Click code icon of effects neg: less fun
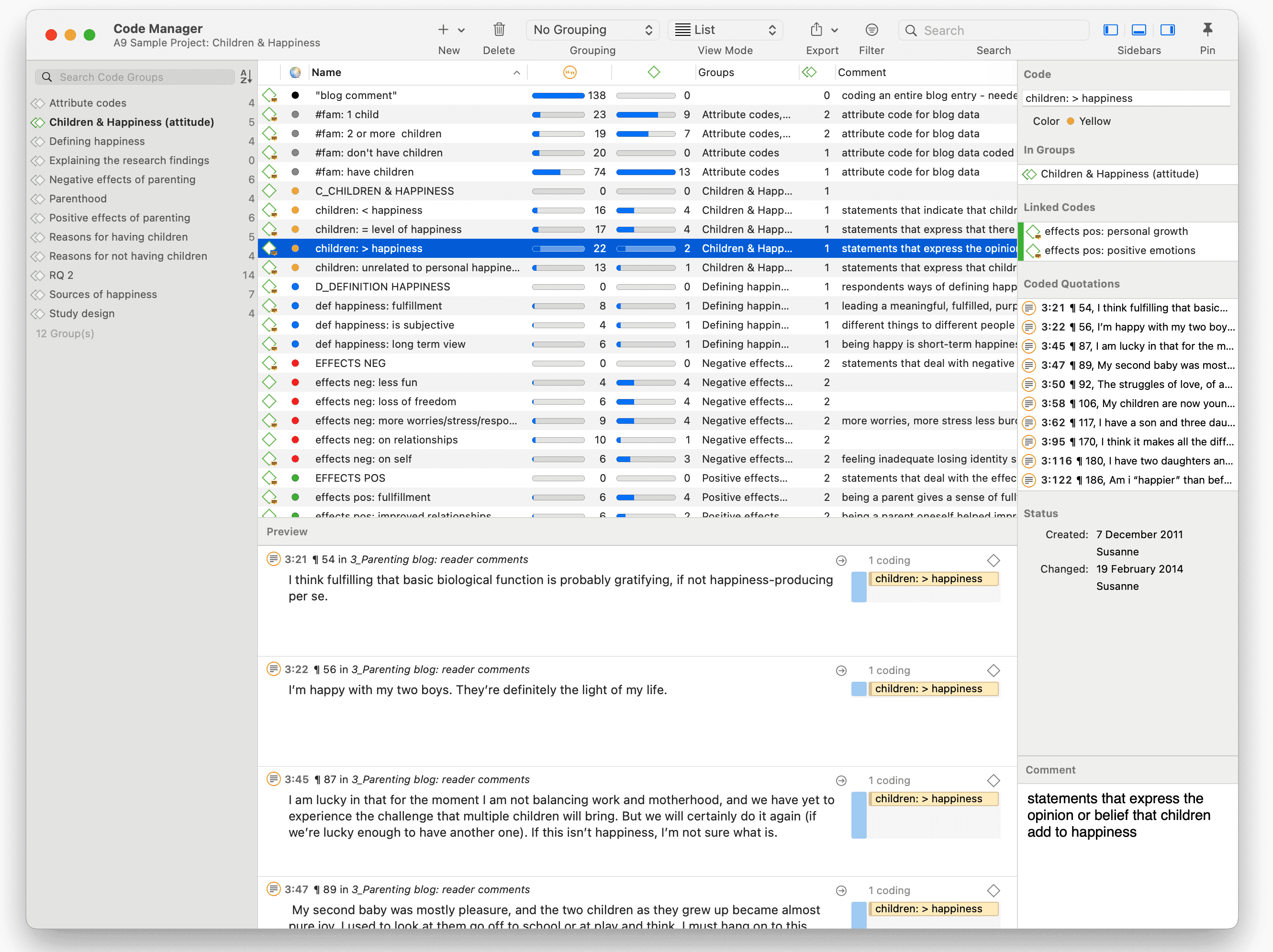Image resolution: width=1273 pixels, height=952 pixels. pos(270,383)
